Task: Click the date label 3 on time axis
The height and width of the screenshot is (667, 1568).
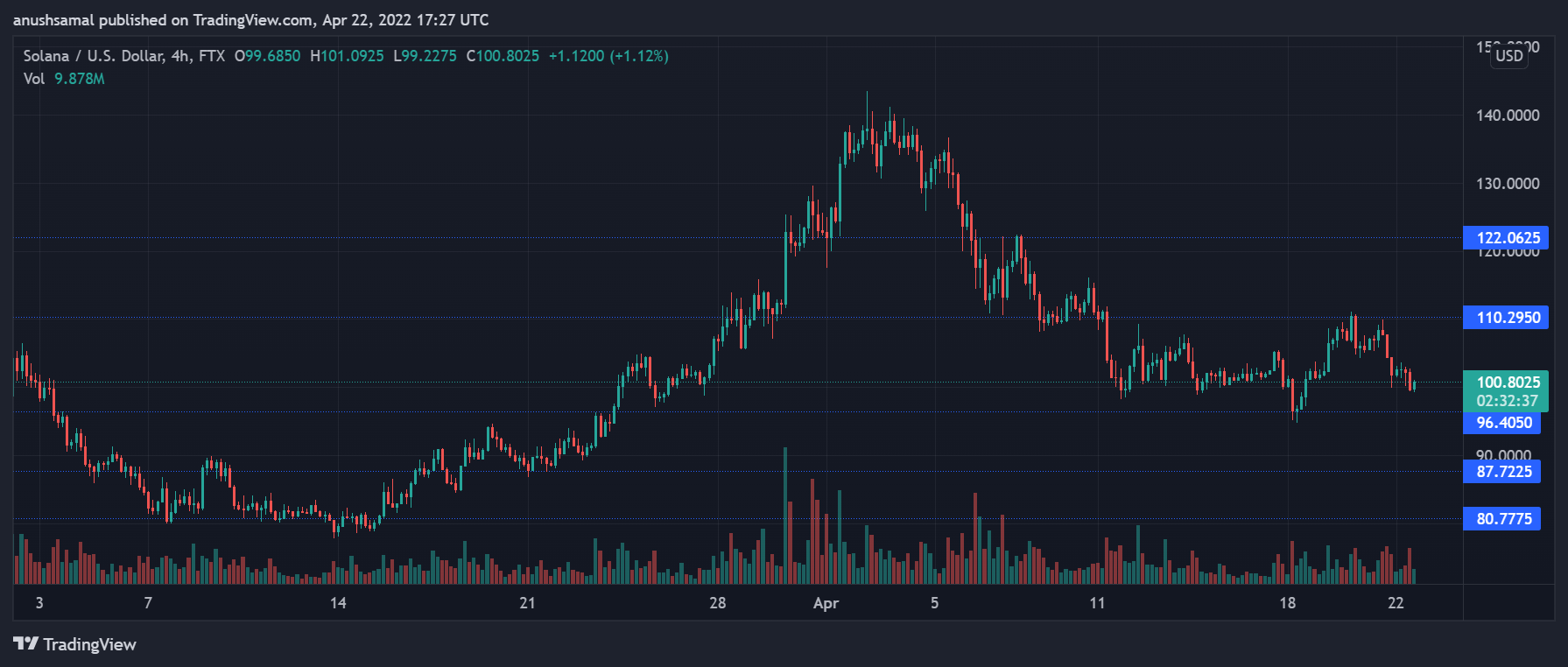Action: 39,603
